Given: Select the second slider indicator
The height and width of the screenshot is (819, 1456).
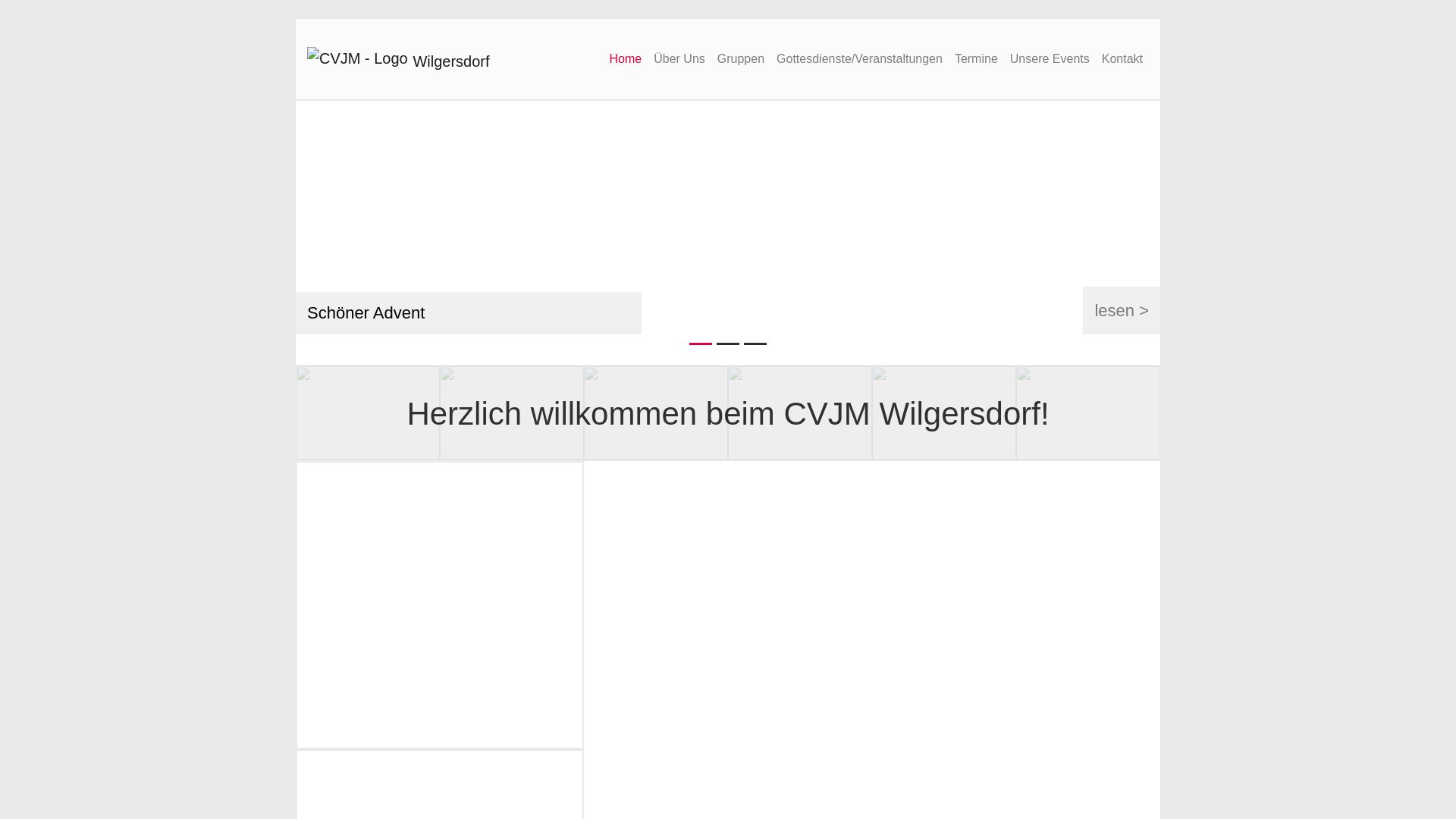Looking at the screenshot, I should [x=728, y=344].
